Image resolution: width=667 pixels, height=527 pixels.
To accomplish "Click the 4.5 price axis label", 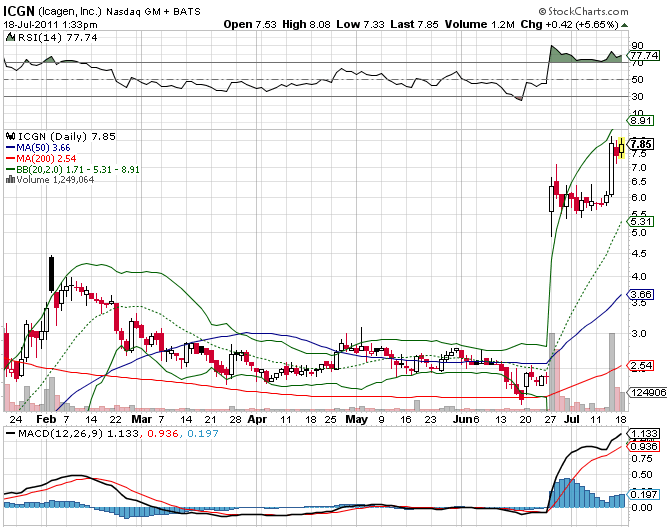I will coord(638,254).
